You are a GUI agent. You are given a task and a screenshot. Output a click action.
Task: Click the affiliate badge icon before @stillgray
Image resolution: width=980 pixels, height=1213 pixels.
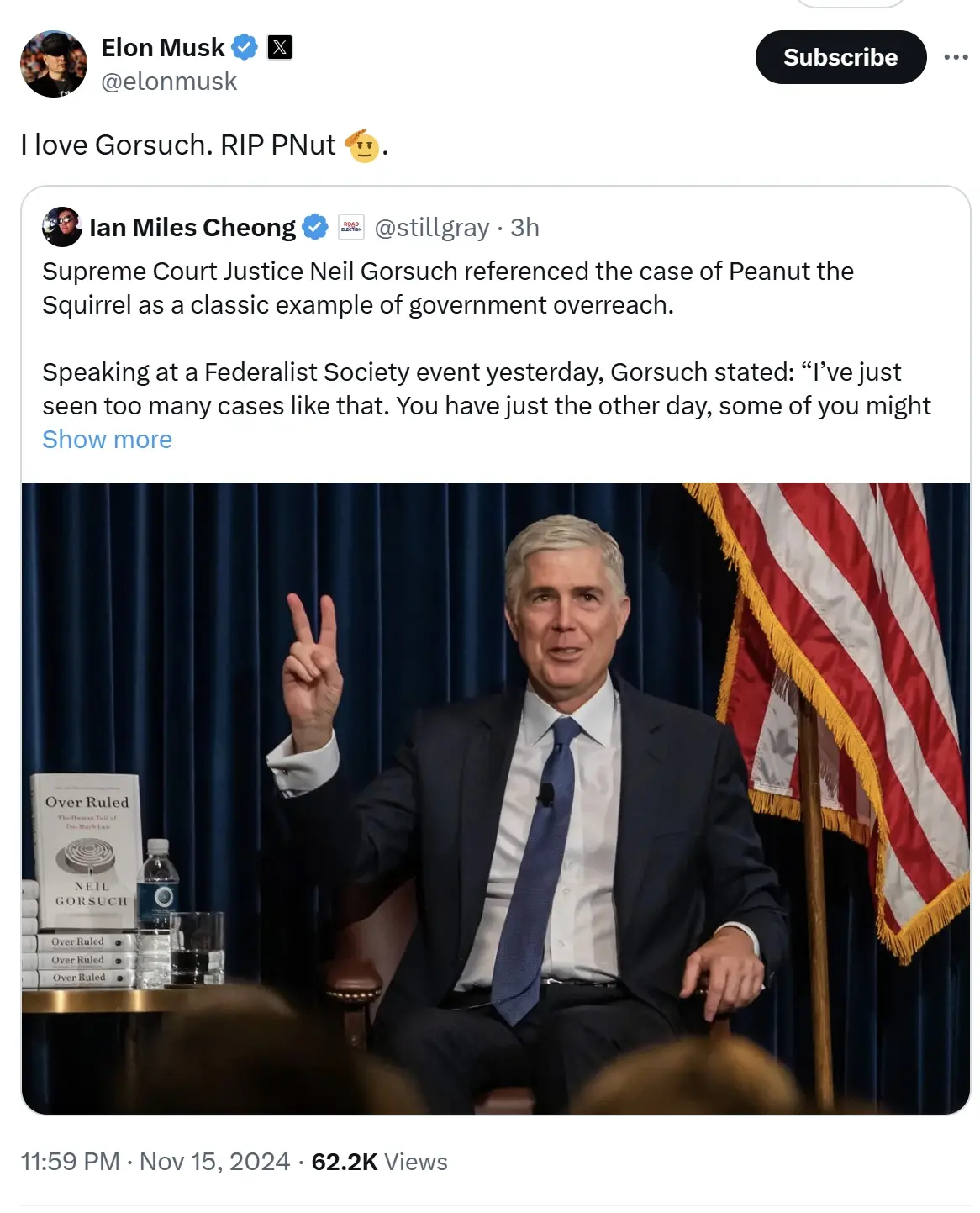coord(351,227)
